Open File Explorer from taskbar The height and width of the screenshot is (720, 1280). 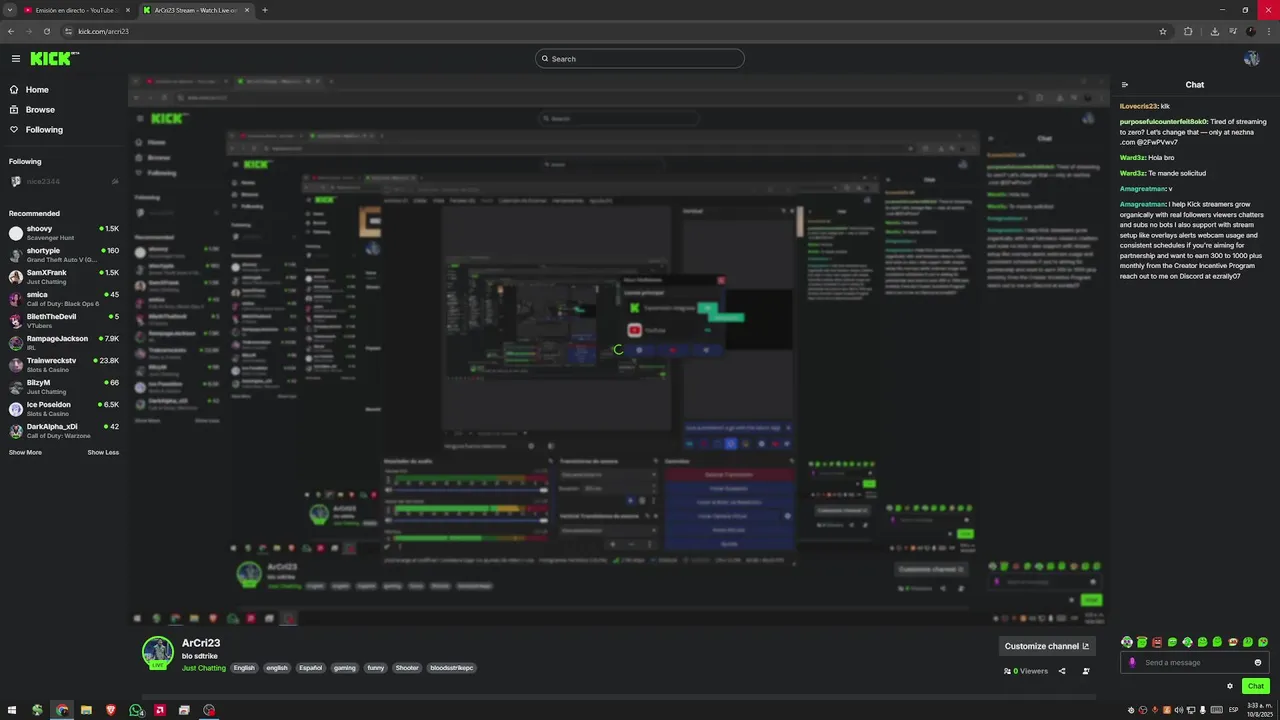[x=86, y=710]
